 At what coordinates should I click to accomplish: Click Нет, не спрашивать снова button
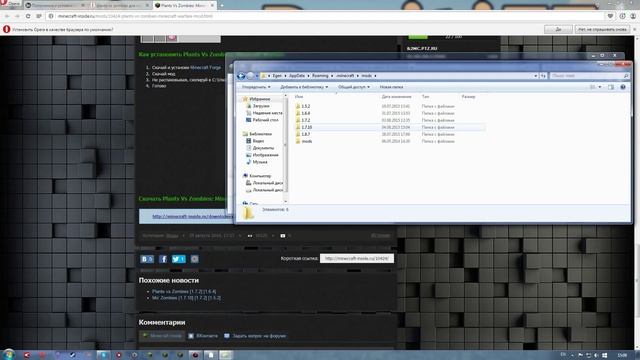point(602,29)
